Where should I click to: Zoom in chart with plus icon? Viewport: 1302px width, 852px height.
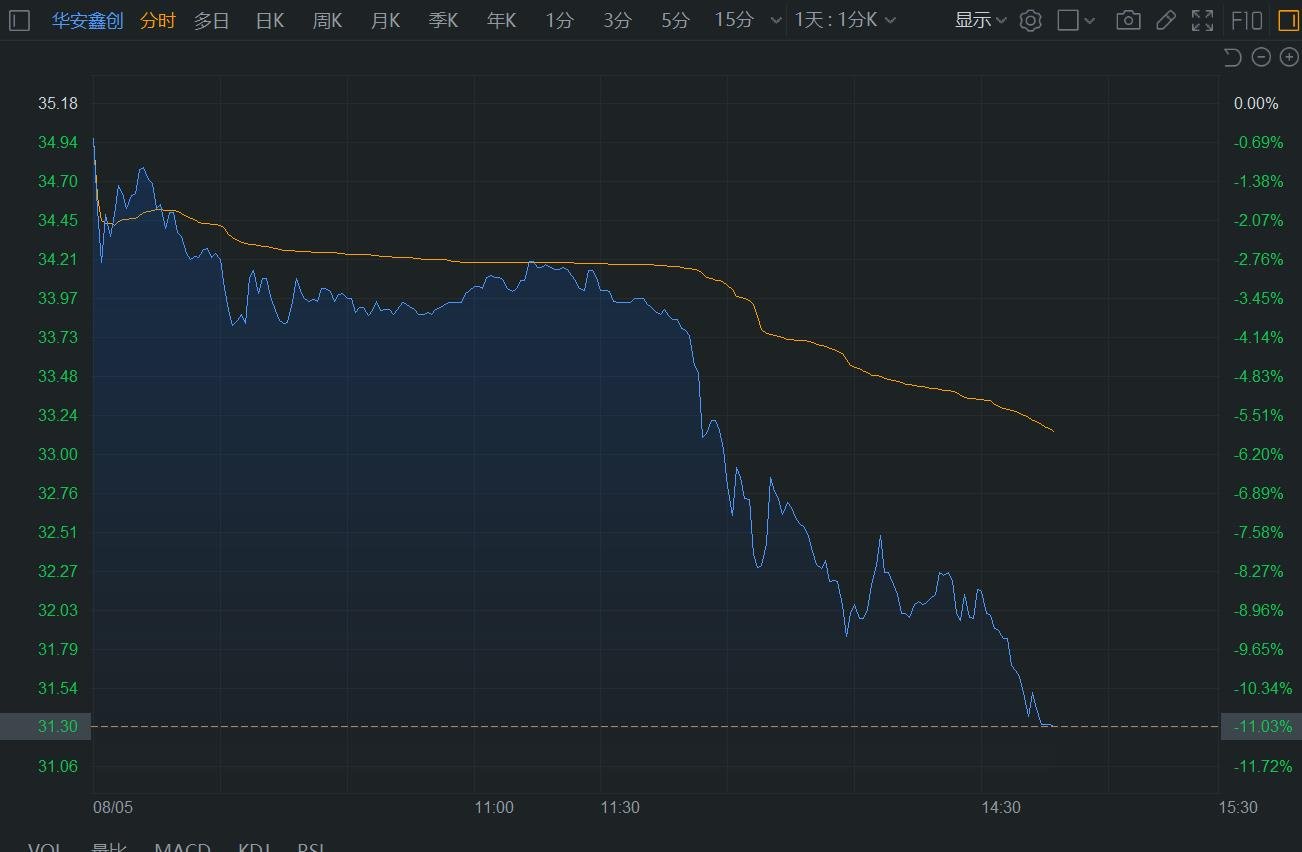1289,57
